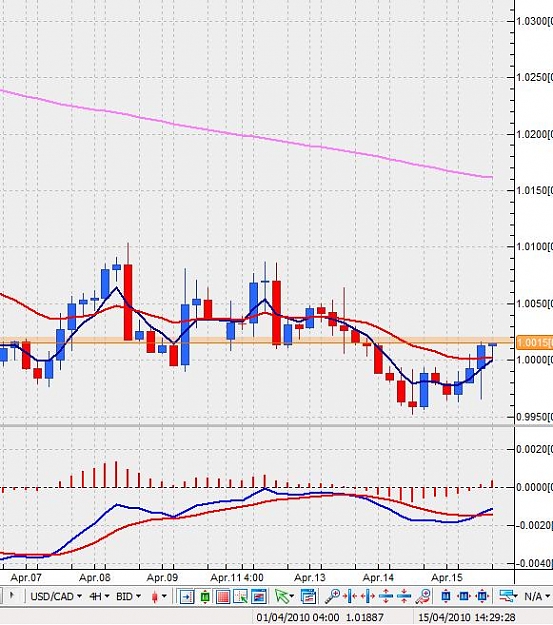Toggle the green candle icon
Image resolution: width=553 pixels, height=625 pixels.
[205, 597]
